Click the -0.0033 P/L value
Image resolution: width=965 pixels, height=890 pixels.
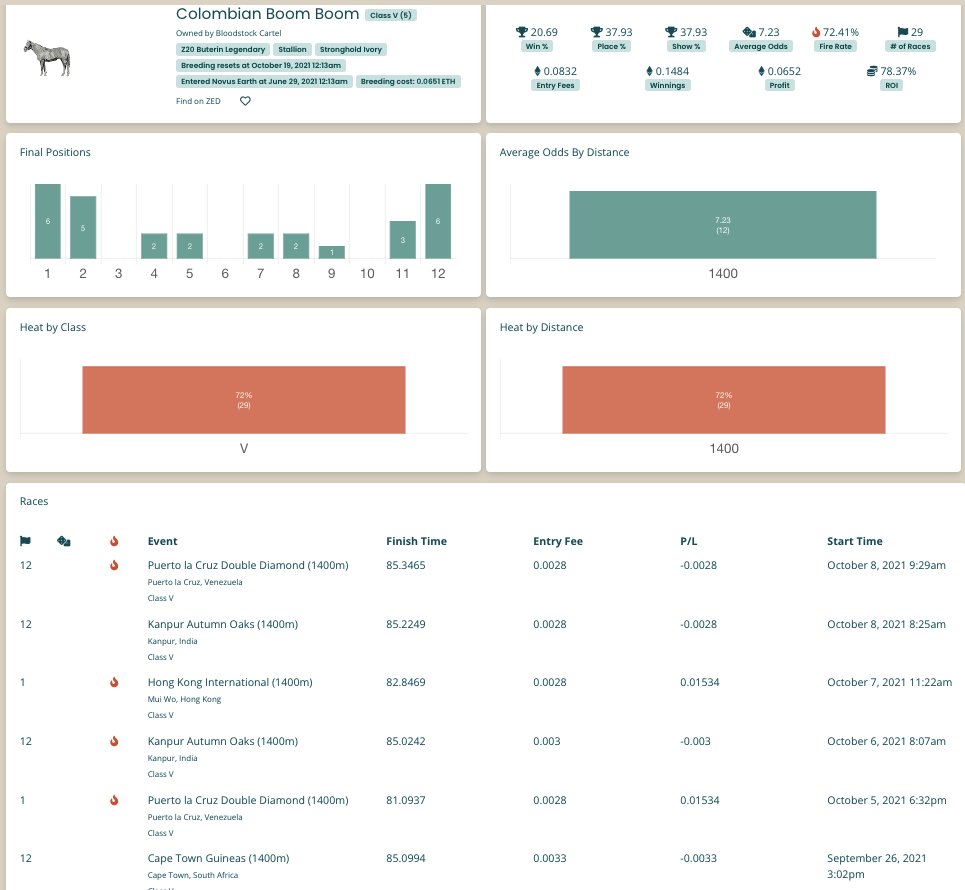(x=699, y=858)
